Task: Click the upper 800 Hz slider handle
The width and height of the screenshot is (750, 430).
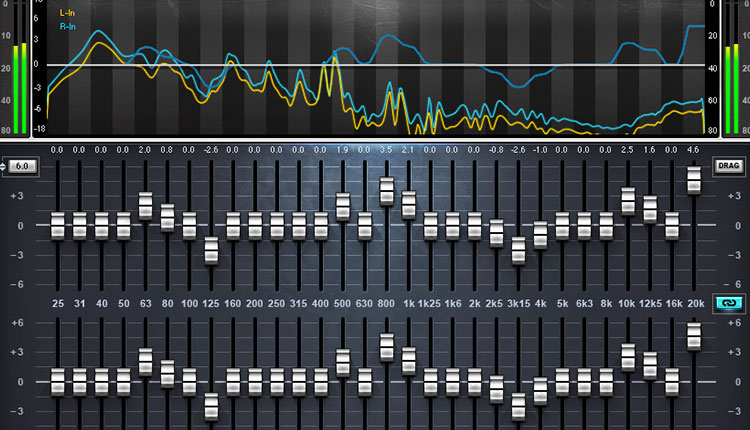Action: pos(387,190)
